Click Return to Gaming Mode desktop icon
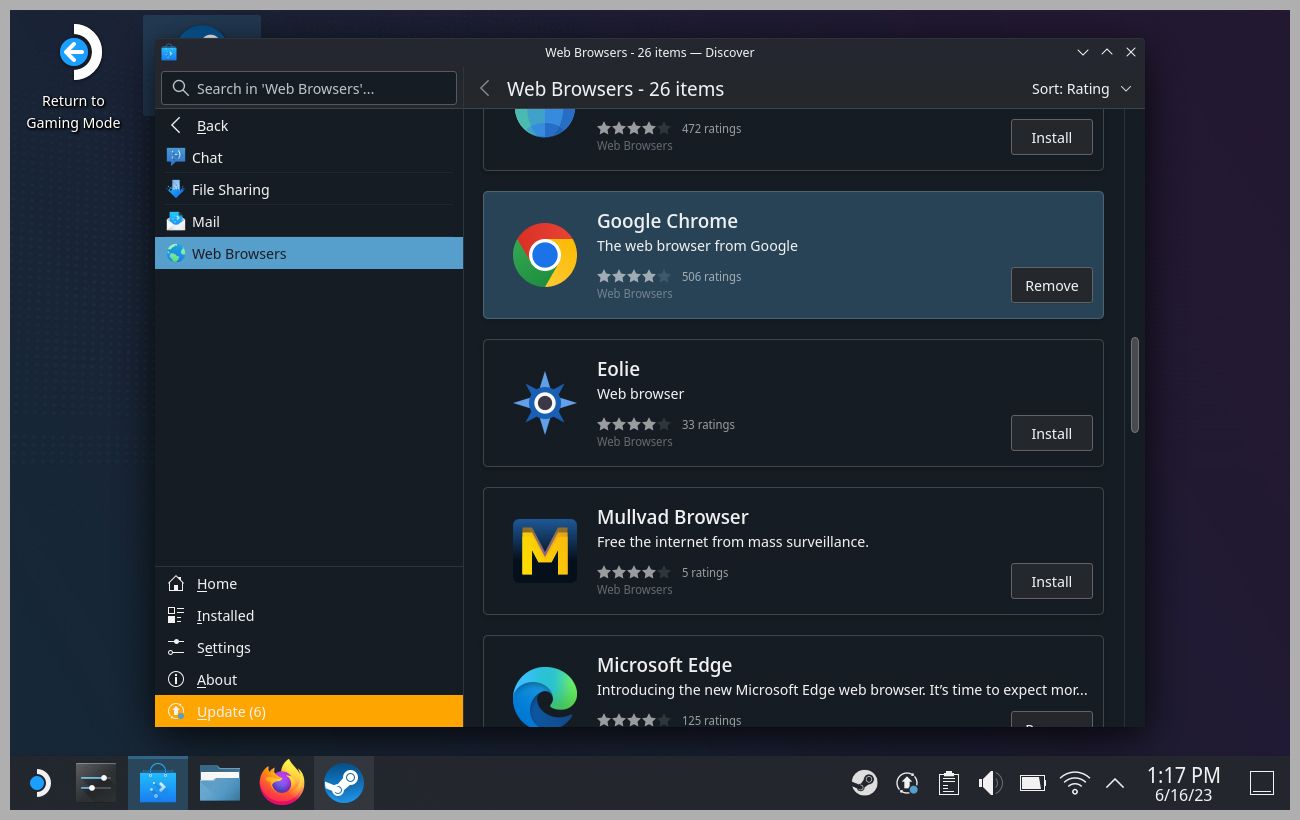 click(73, 78)
